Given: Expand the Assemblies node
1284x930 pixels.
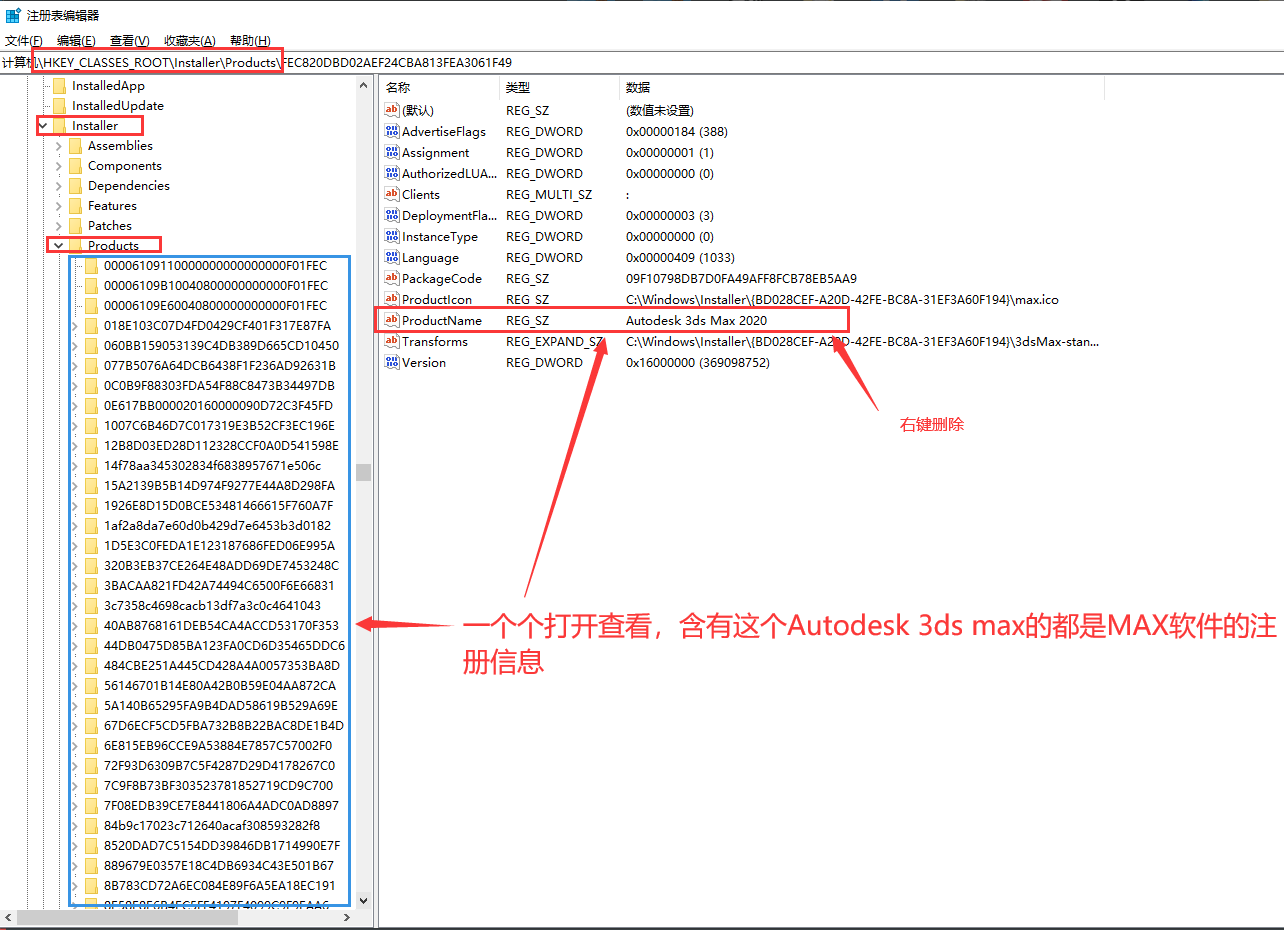Looking at the screenshot, I should (59, 145).
